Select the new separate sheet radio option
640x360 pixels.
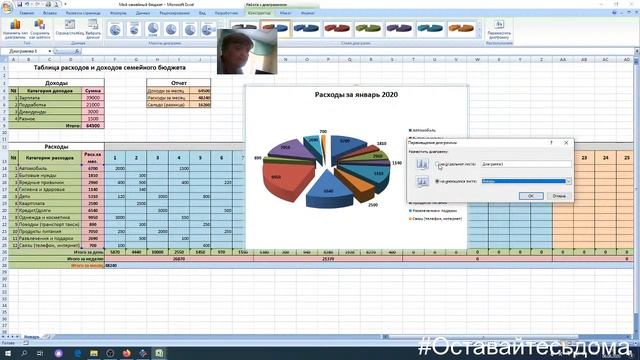(437, 164)
